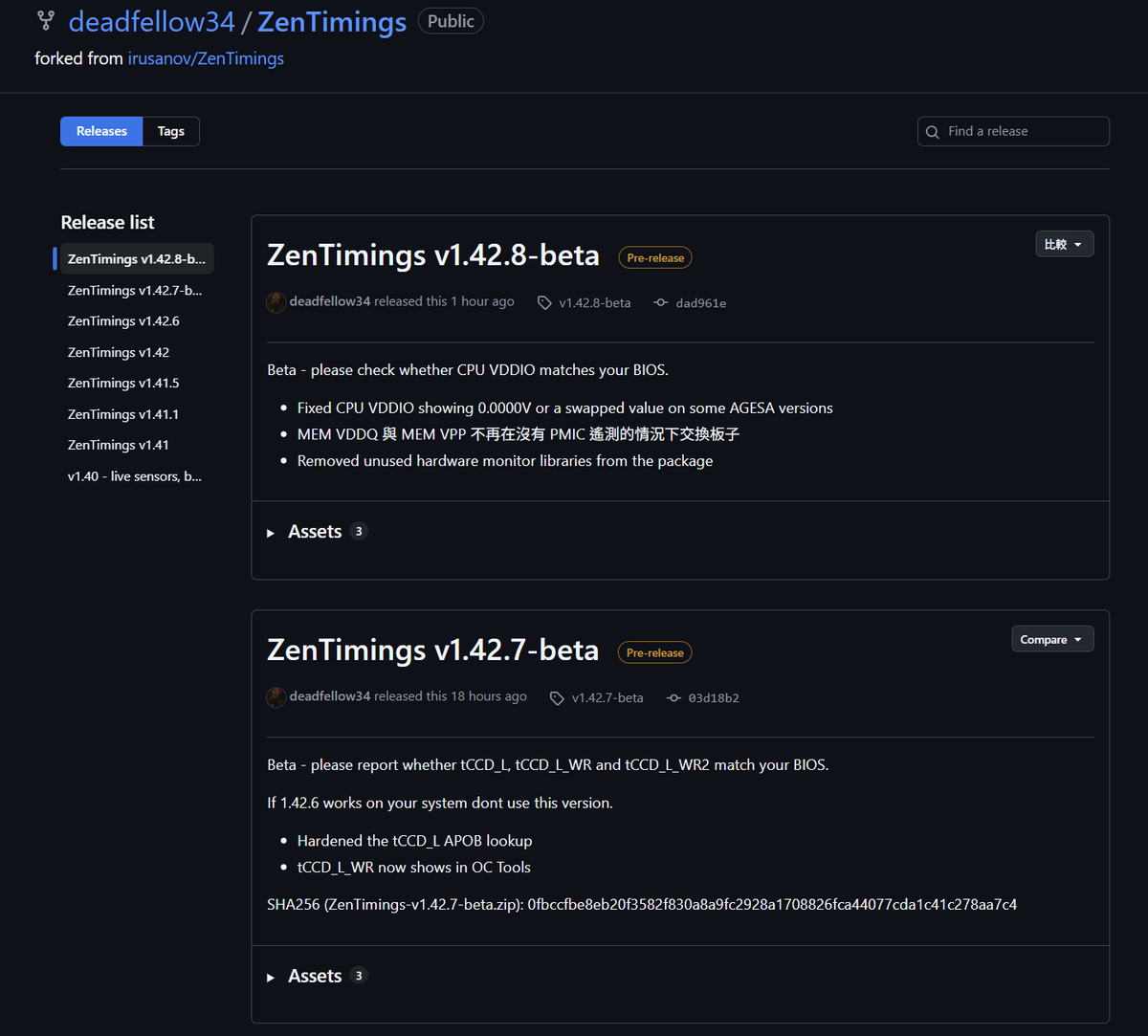Open commit 03d18b2
This screenshot has width=1148, height=1036.
[714, 698]
